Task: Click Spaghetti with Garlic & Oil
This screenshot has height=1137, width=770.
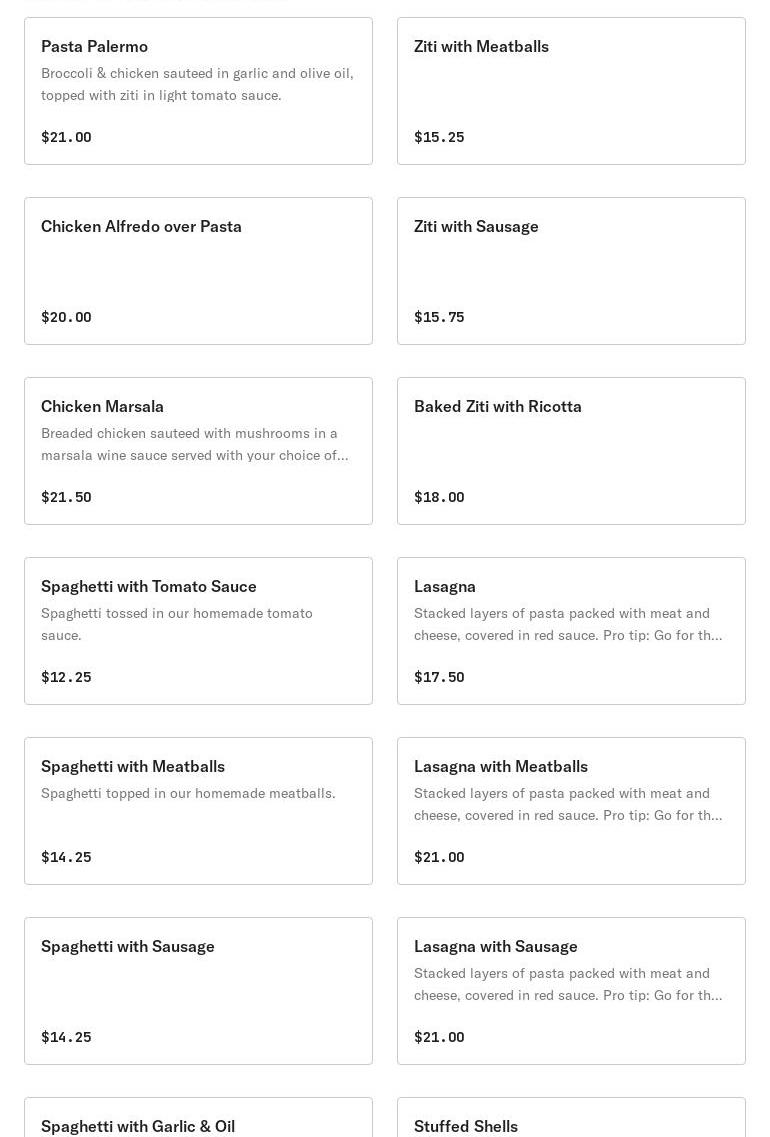Action: coord(138,1125)
